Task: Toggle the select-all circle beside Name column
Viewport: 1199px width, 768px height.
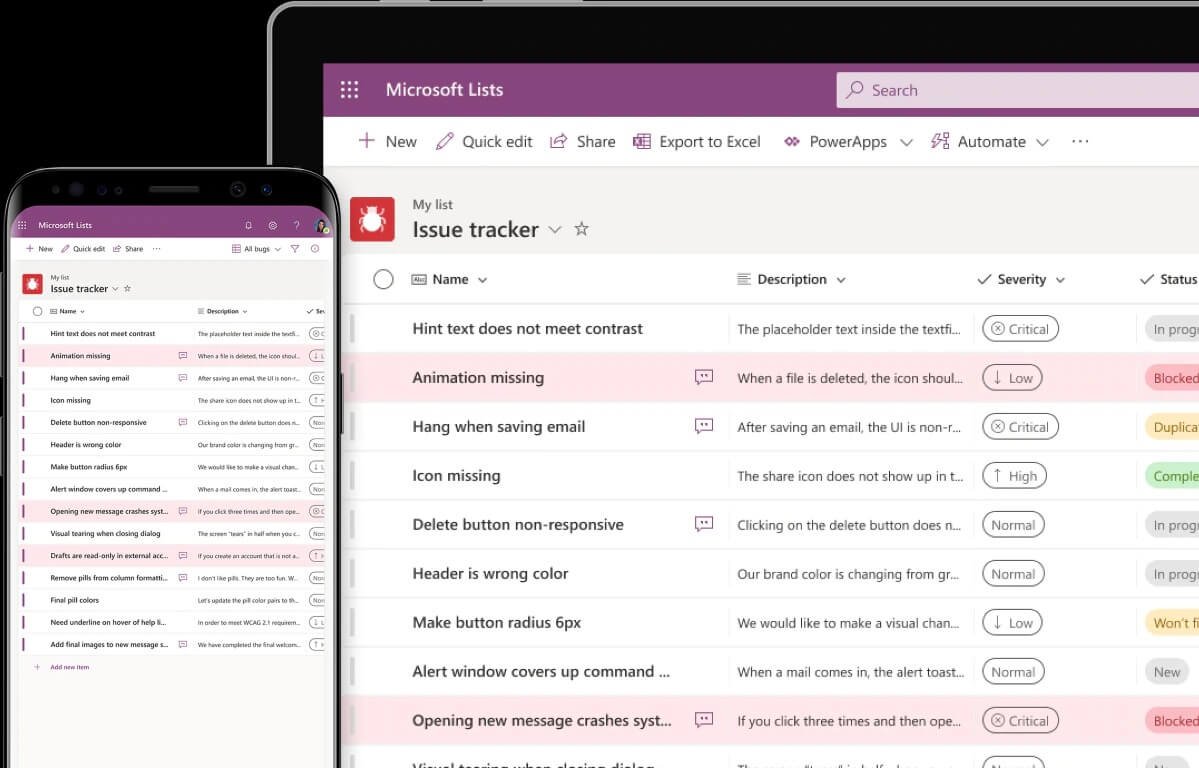Action: tap(383, 280)
